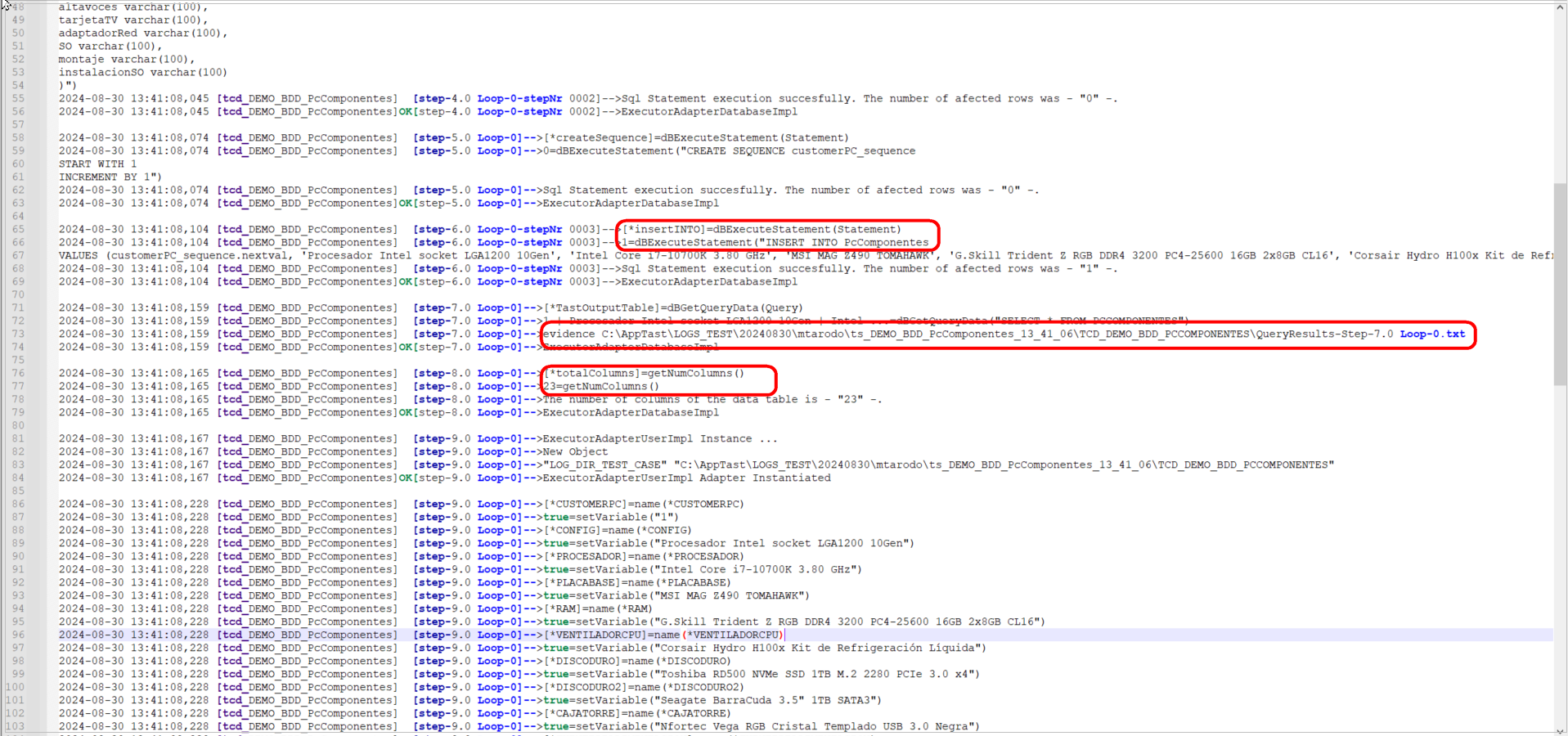Click the "[*totalColumns]=getNumColumns()" entry
1568x736 pixels.
point(645,374)
